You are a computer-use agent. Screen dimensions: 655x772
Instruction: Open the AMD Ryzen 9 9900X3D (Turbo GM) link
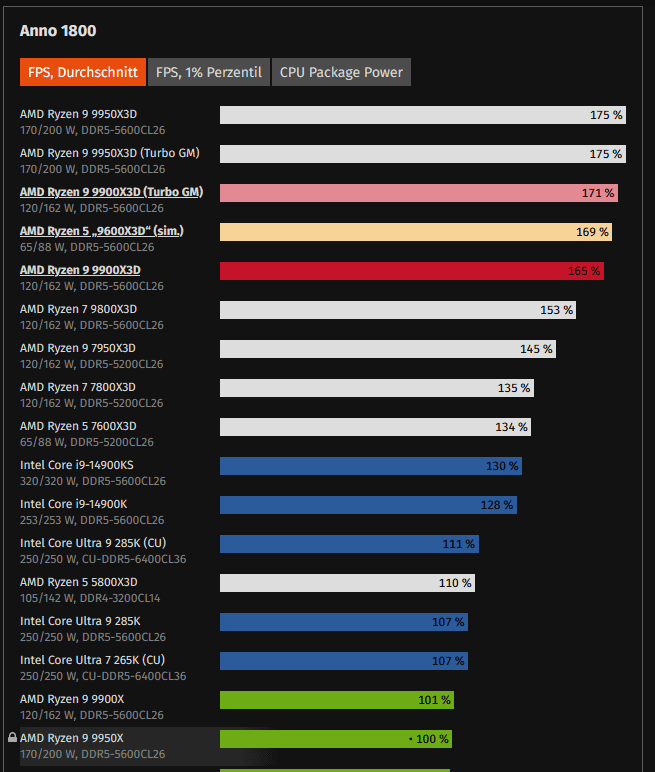[111, 192]
